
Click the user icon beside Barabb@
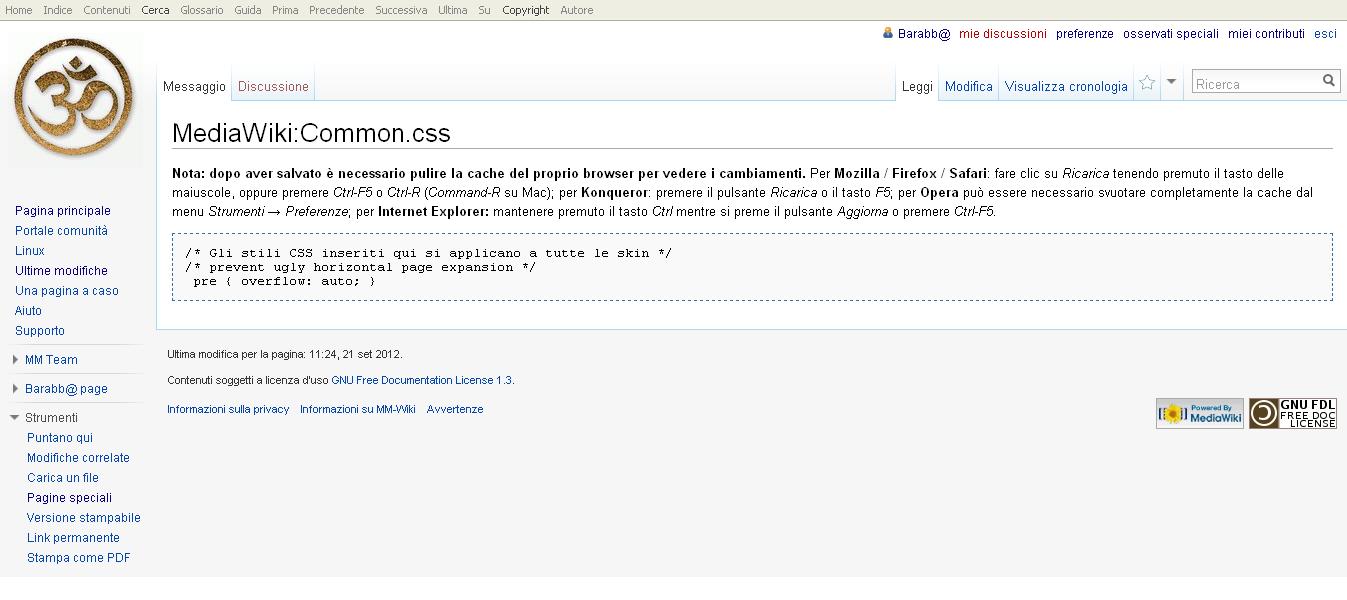coord(887,33)
